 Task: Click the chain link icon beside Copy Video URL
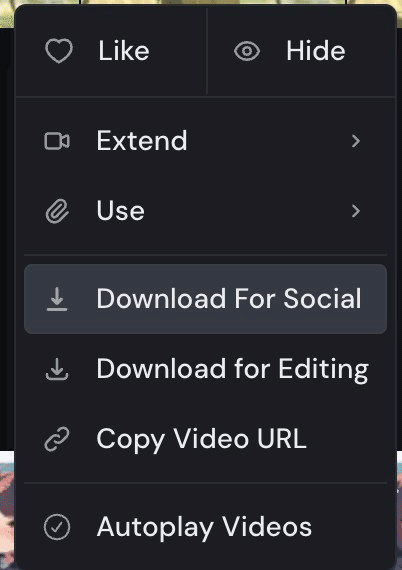57,439
